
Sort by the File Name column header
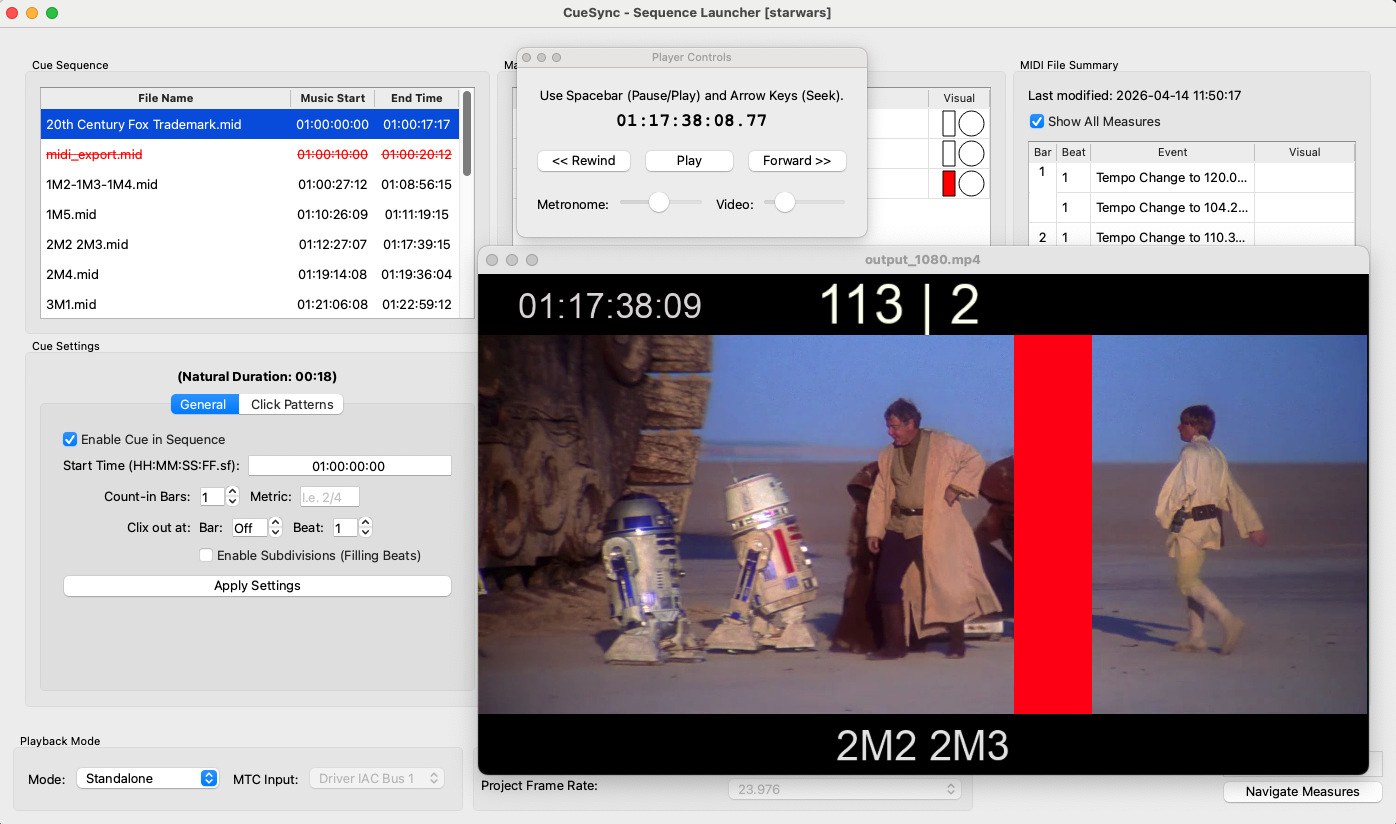(166, 98)
